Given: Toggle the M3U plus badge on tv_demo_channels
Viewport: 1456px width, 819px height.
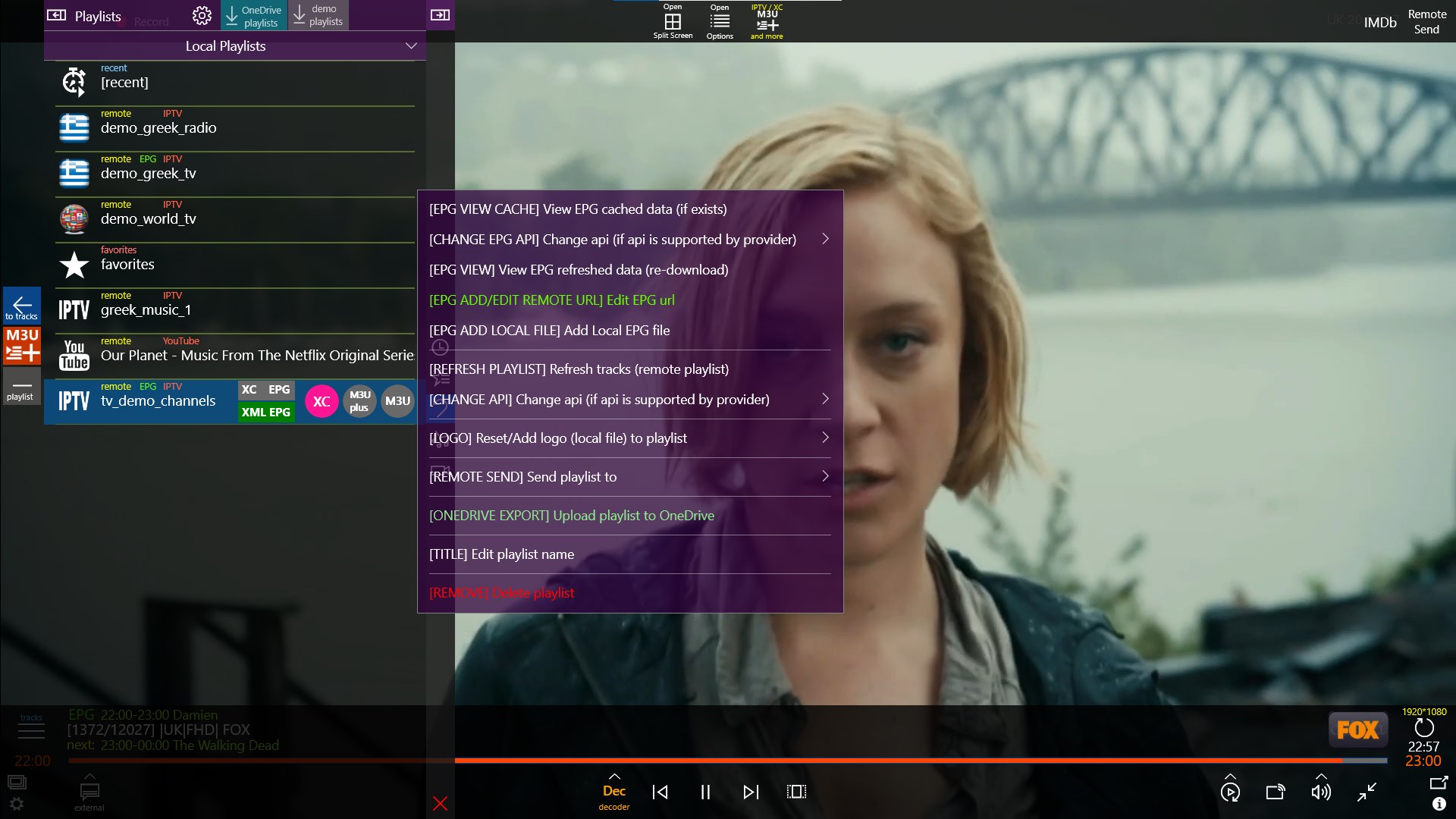Looking at the screenshot, I should [359, 401].
